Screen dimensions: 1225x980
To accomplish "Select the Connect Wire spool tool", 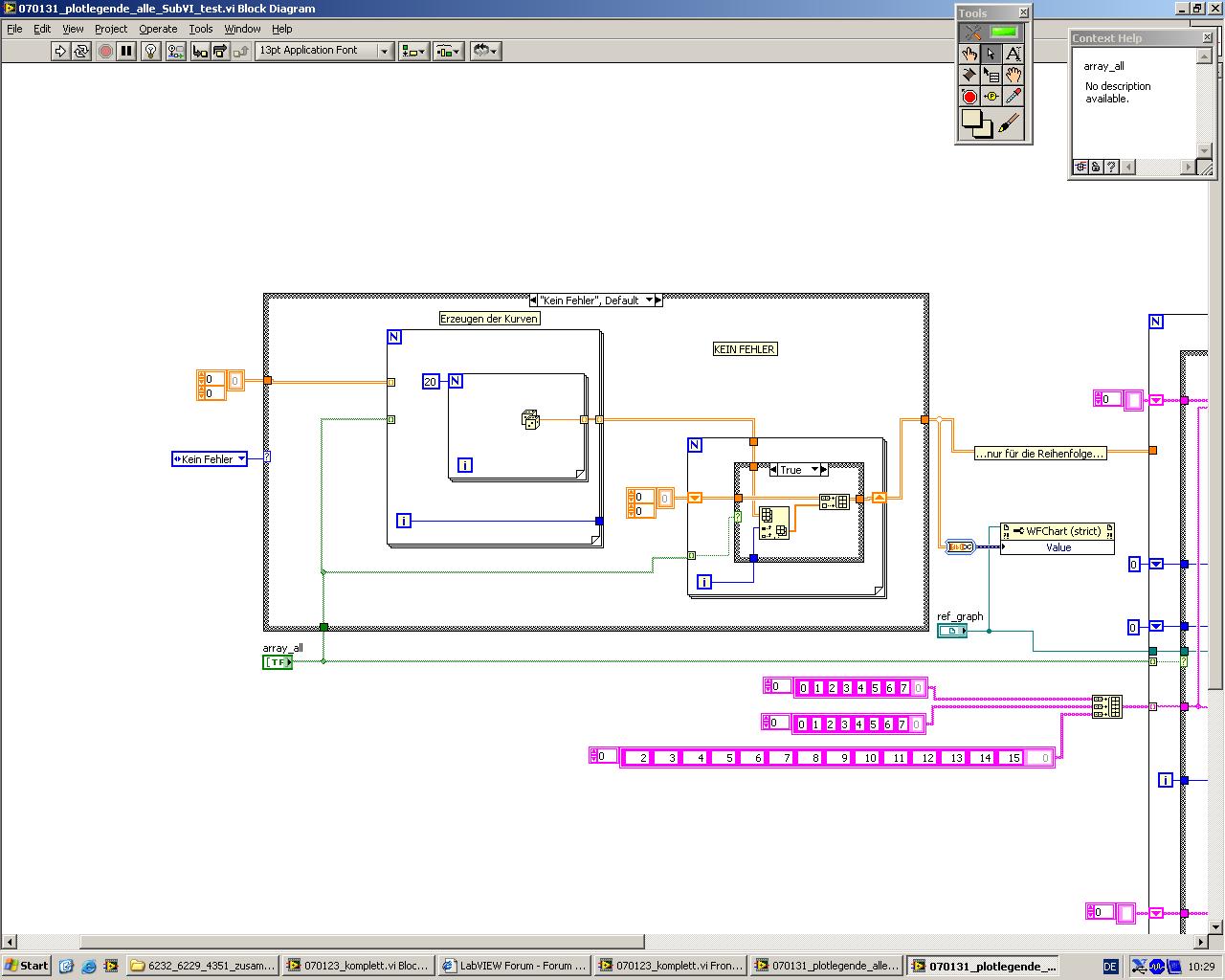I will [x=969, y=76].
